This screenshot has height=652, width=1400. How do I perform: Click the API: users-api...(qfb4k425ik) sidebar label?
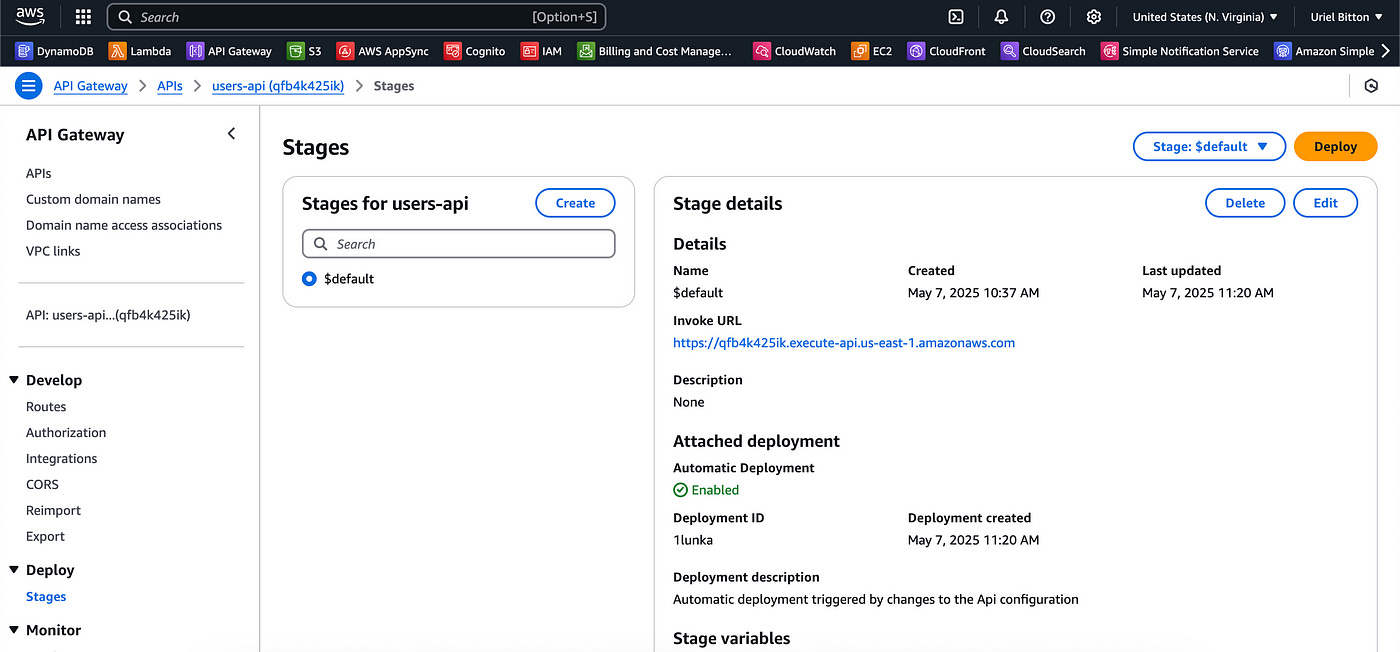108,315
